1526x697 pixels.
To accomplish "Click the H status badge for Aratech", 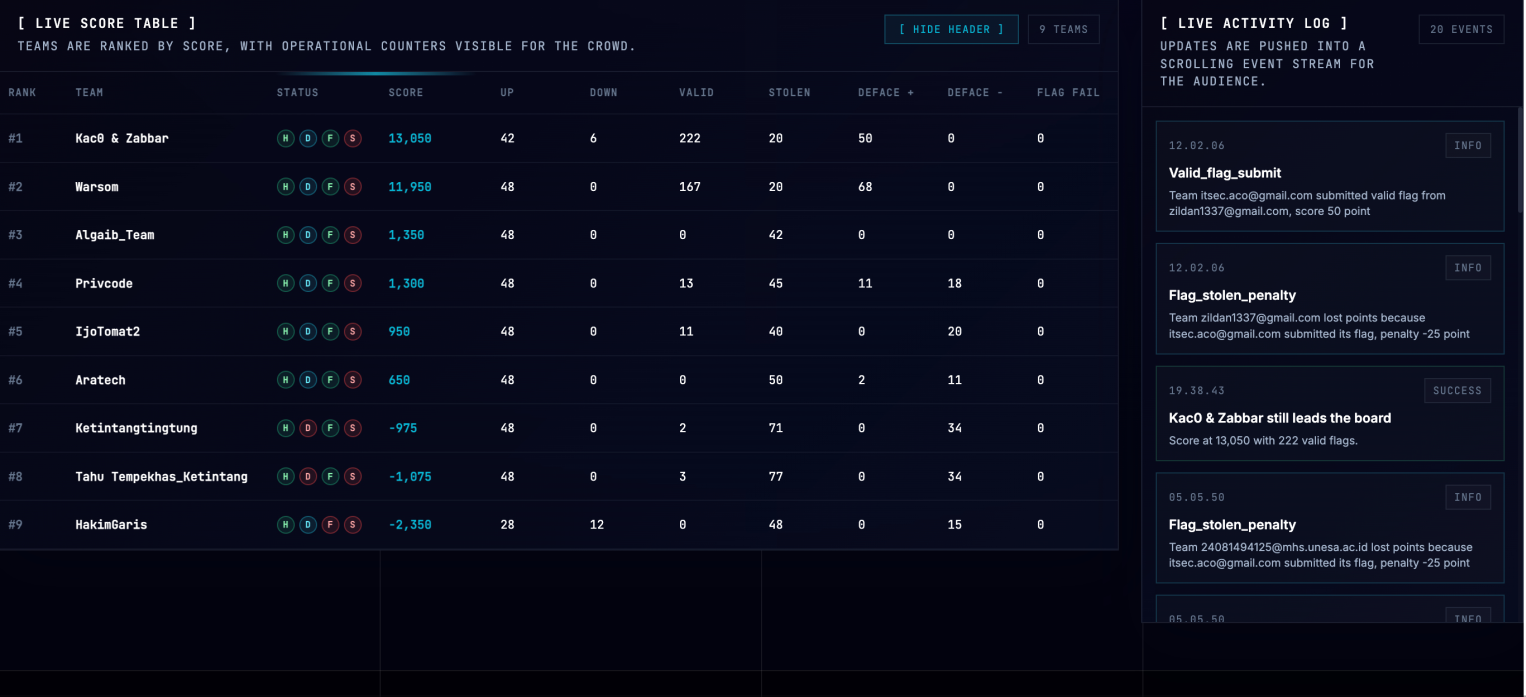I will click(x=286, y=380).
